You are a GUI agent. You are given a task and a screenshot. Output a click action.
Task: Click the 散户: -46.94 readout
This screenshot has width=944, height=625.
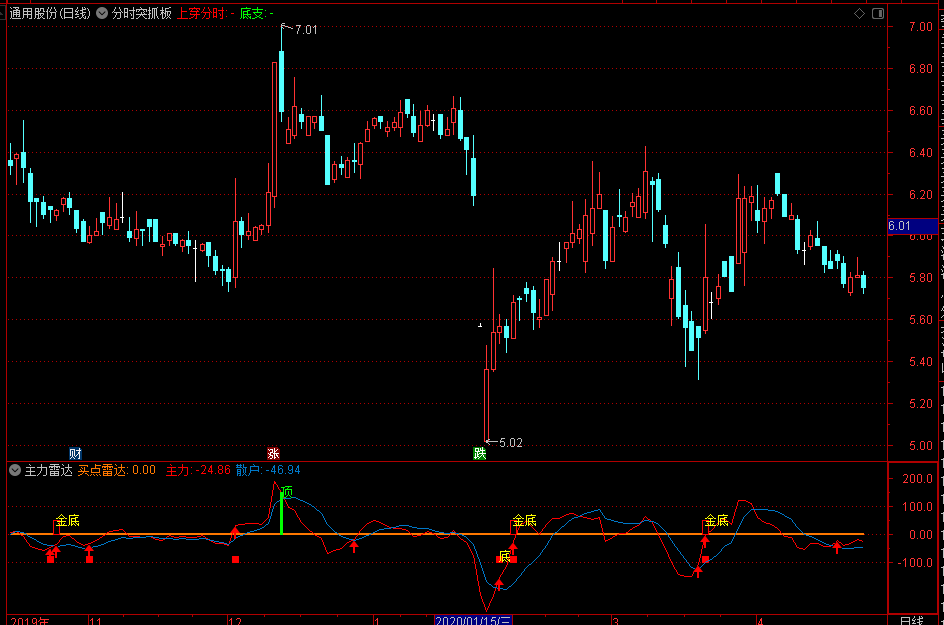(268, 470)
